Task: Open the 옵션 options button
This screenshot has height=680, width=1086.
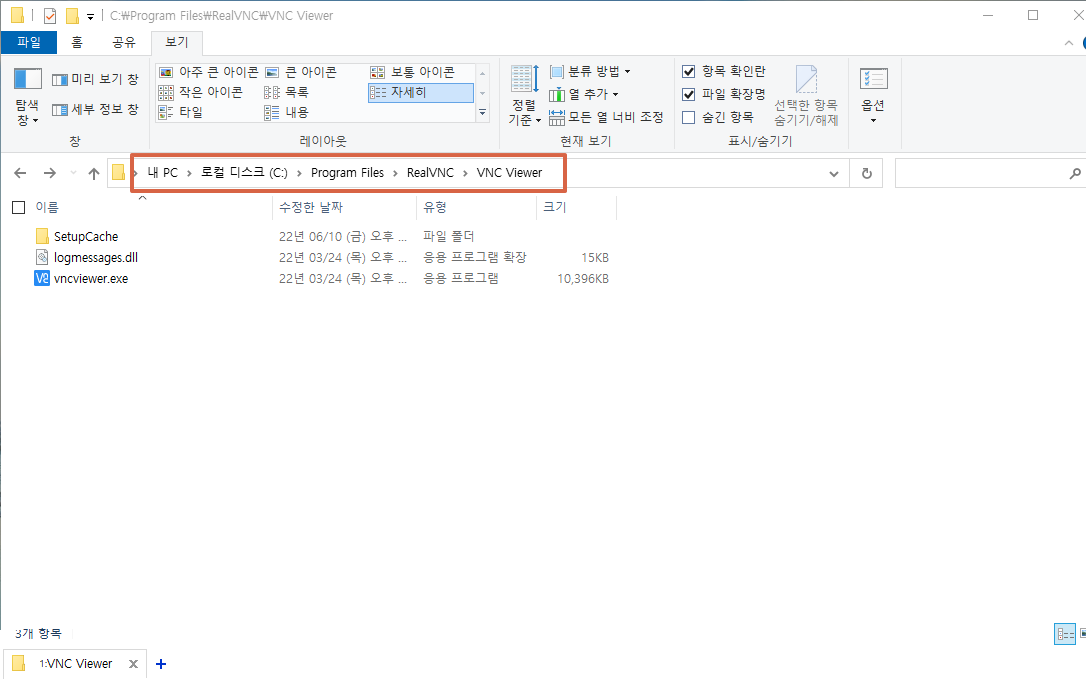Action: point(873,96)
